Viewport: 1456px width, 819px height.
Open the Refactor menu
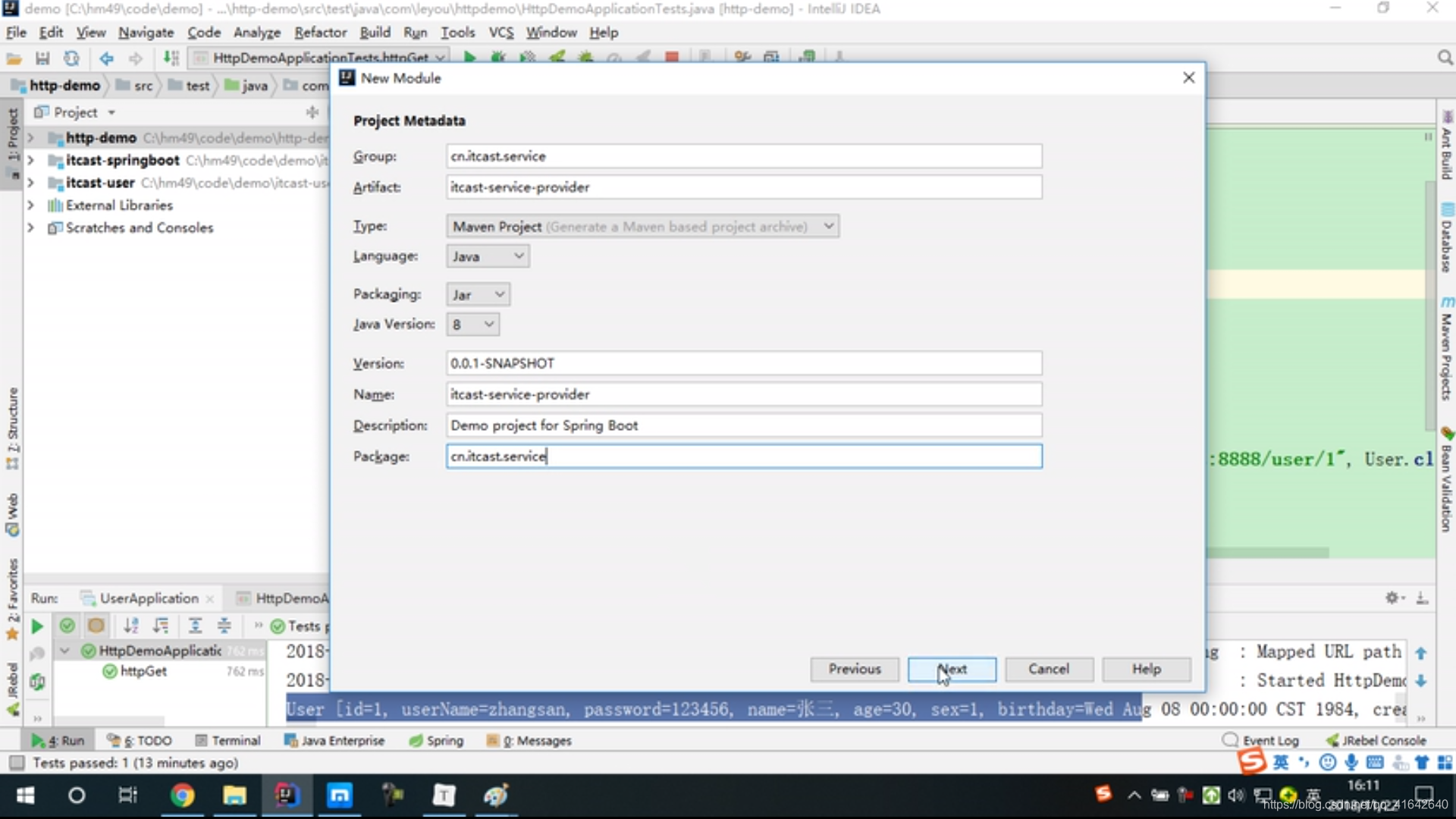[320, 33]
